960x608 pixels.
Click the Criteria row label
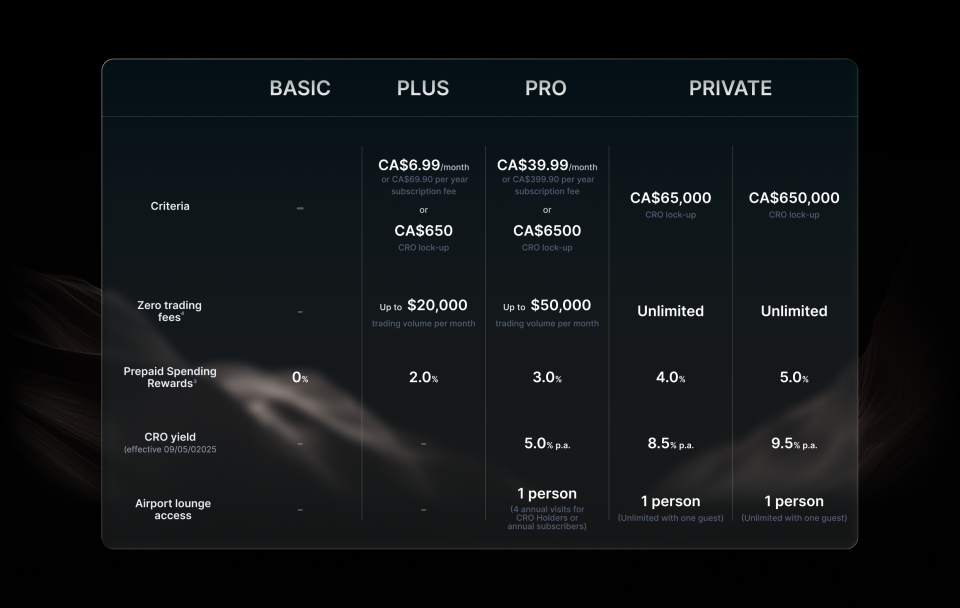click(x=170, y=206)
